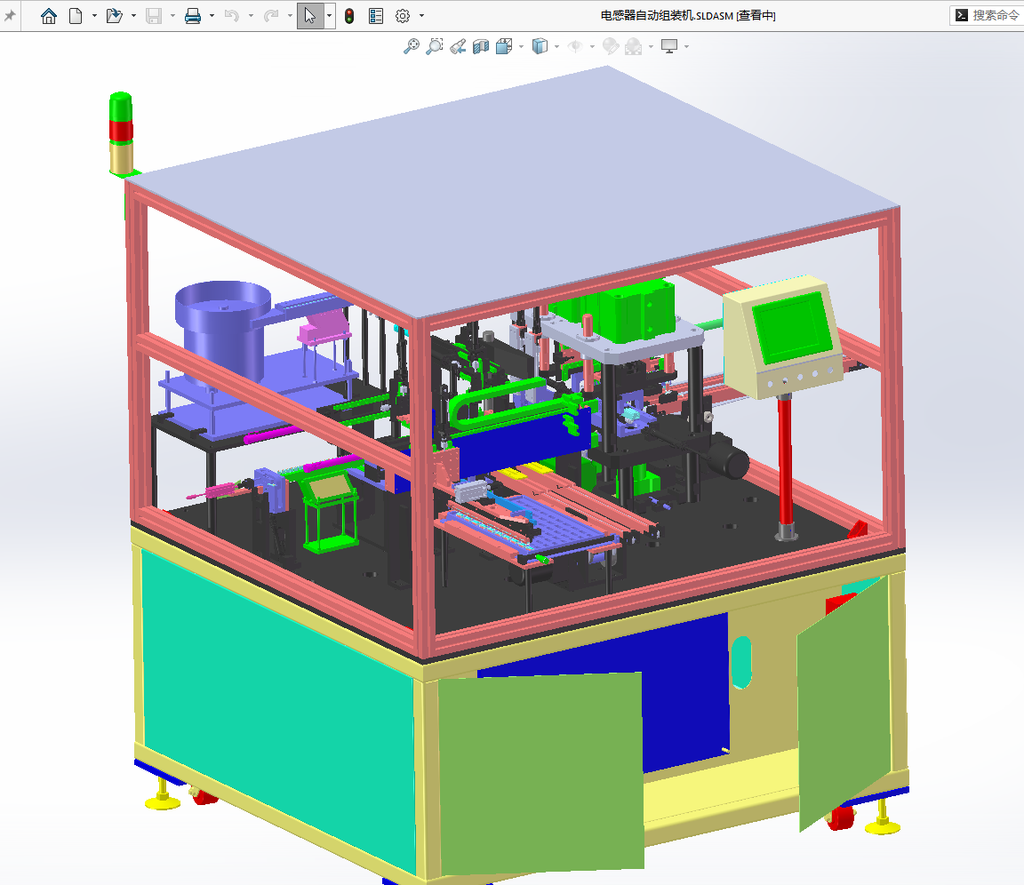Click the green touchscreen panel on model
The width and height of the screenshot is (1024, 885).
(793, 329)
